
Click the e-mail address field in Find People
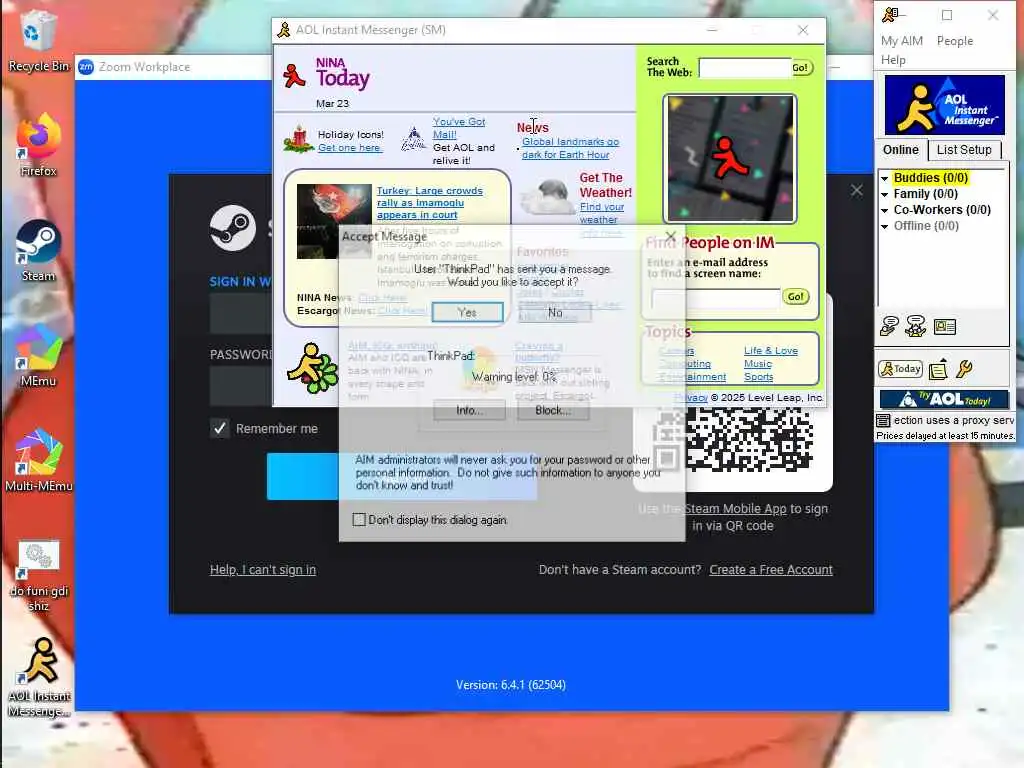[x=716, y=298]
